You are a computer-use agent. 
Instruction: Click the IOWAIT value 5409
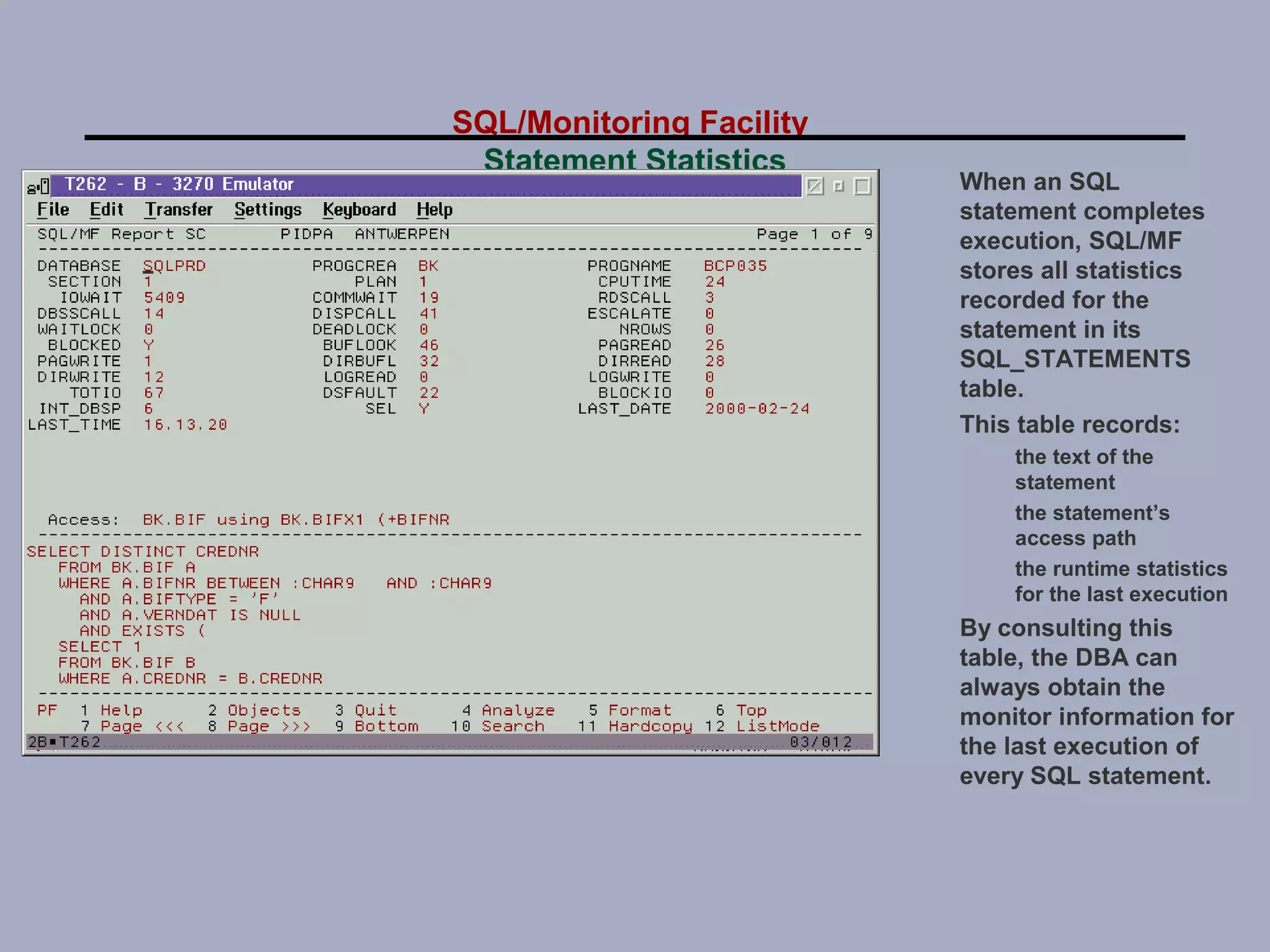pyautogui.click(x=164, y=297)
